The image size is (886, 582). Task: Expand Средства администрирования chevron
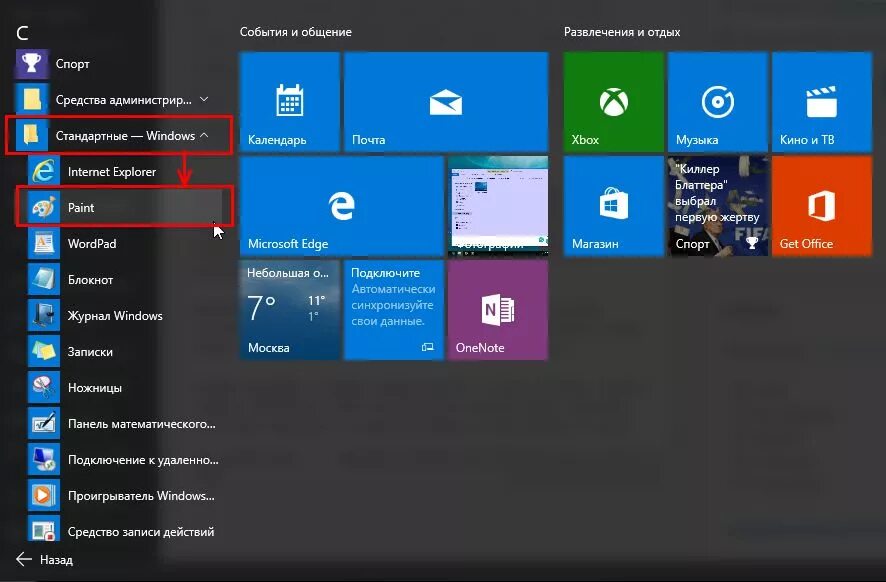pyautogui.click(x=204, y=99)
